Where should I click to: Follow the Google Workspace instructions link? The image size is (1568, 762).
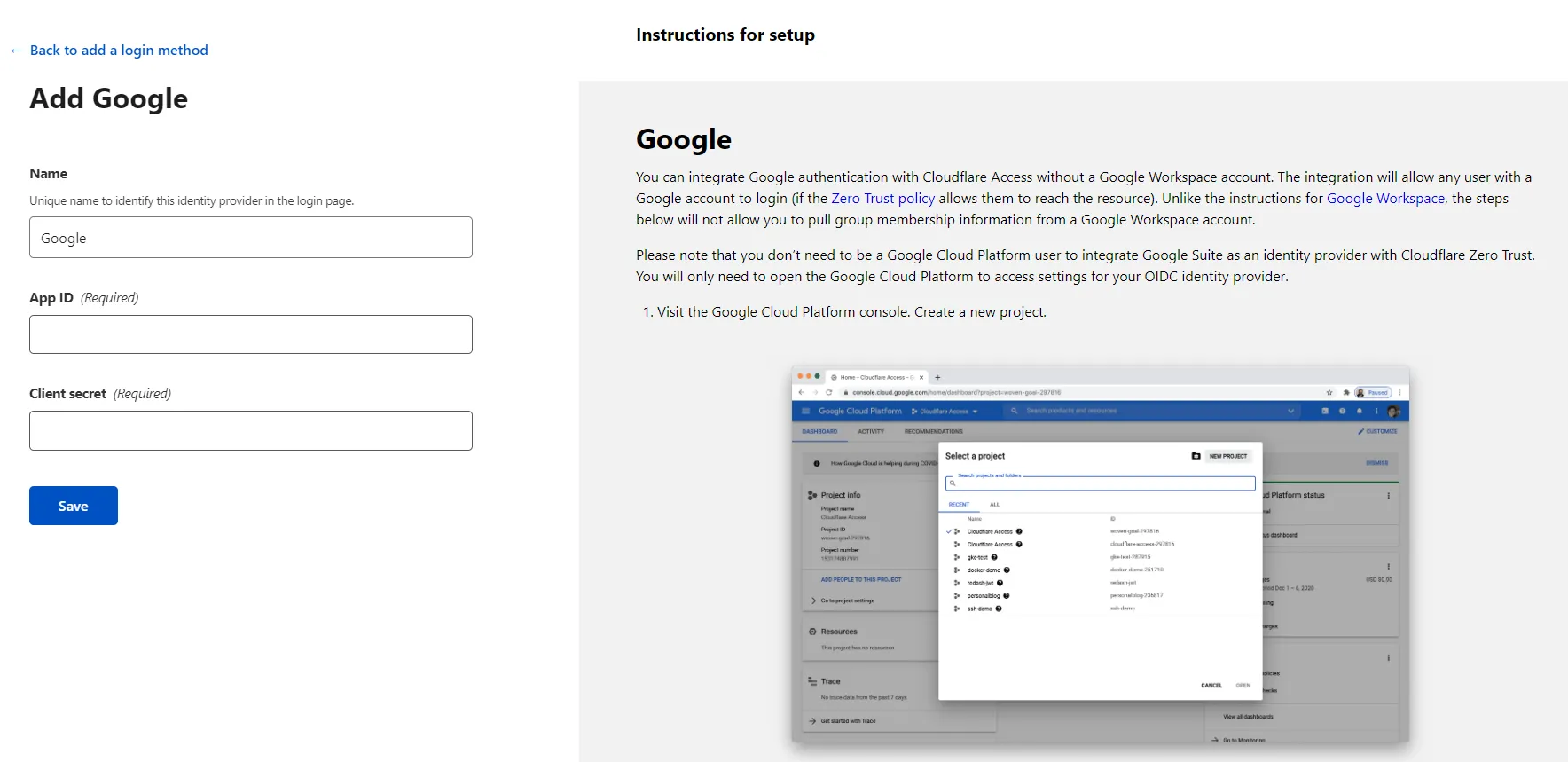point(1385,199)
